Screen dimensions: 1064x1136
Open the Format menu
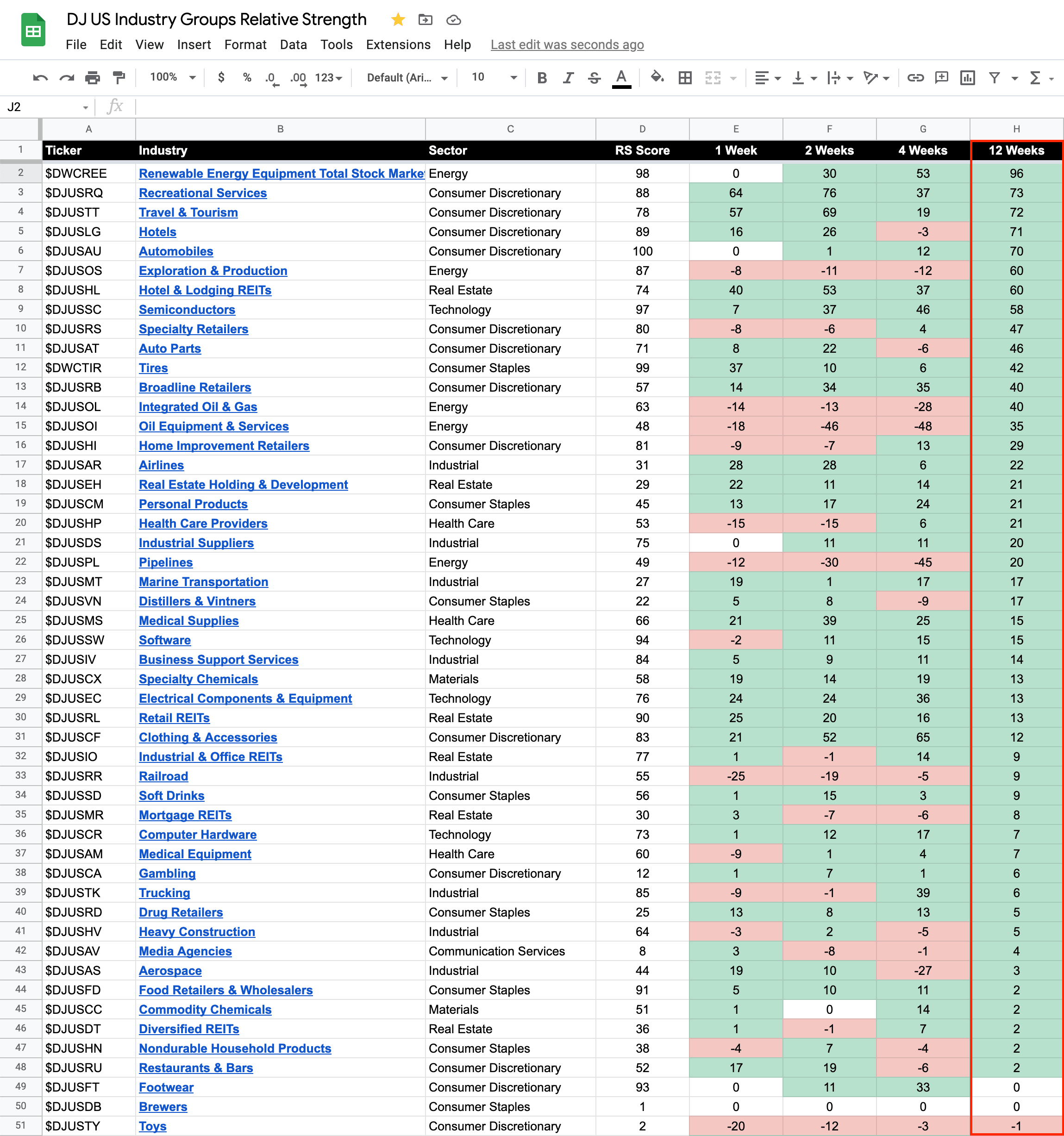[x=245, y=44]
